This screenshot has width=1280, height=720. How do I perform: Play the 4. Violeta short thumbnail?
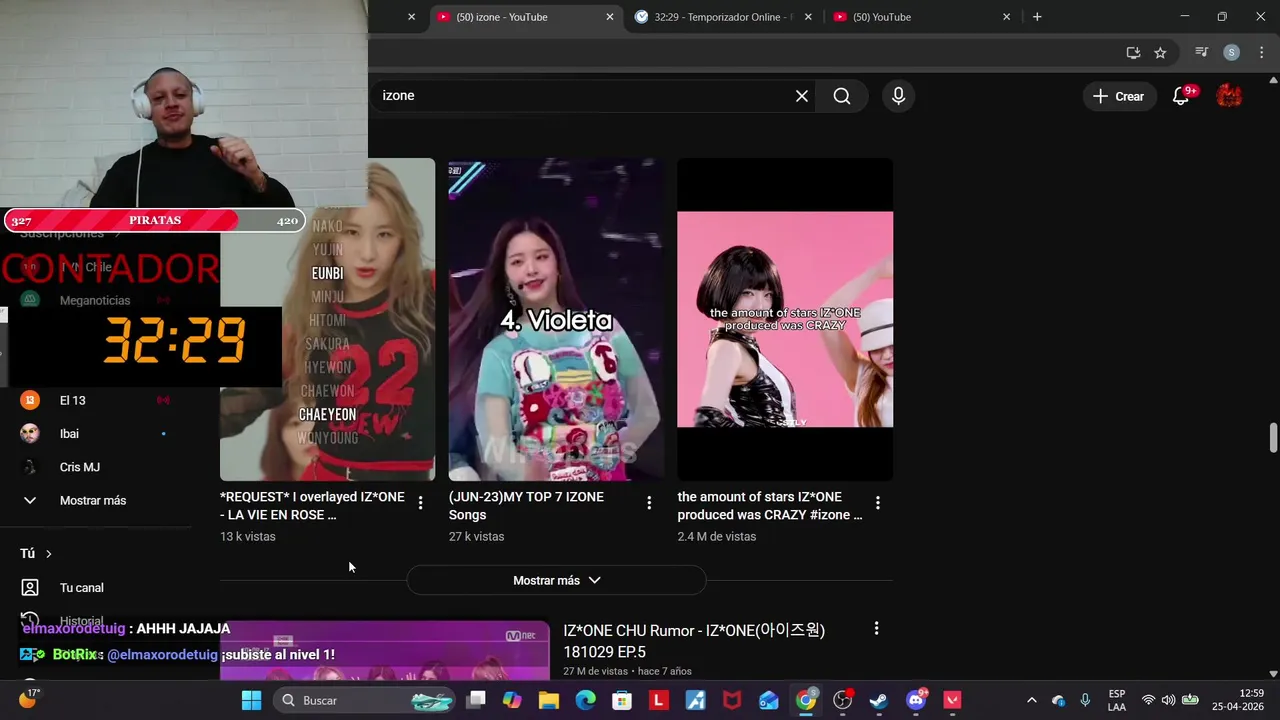[556, 320]
